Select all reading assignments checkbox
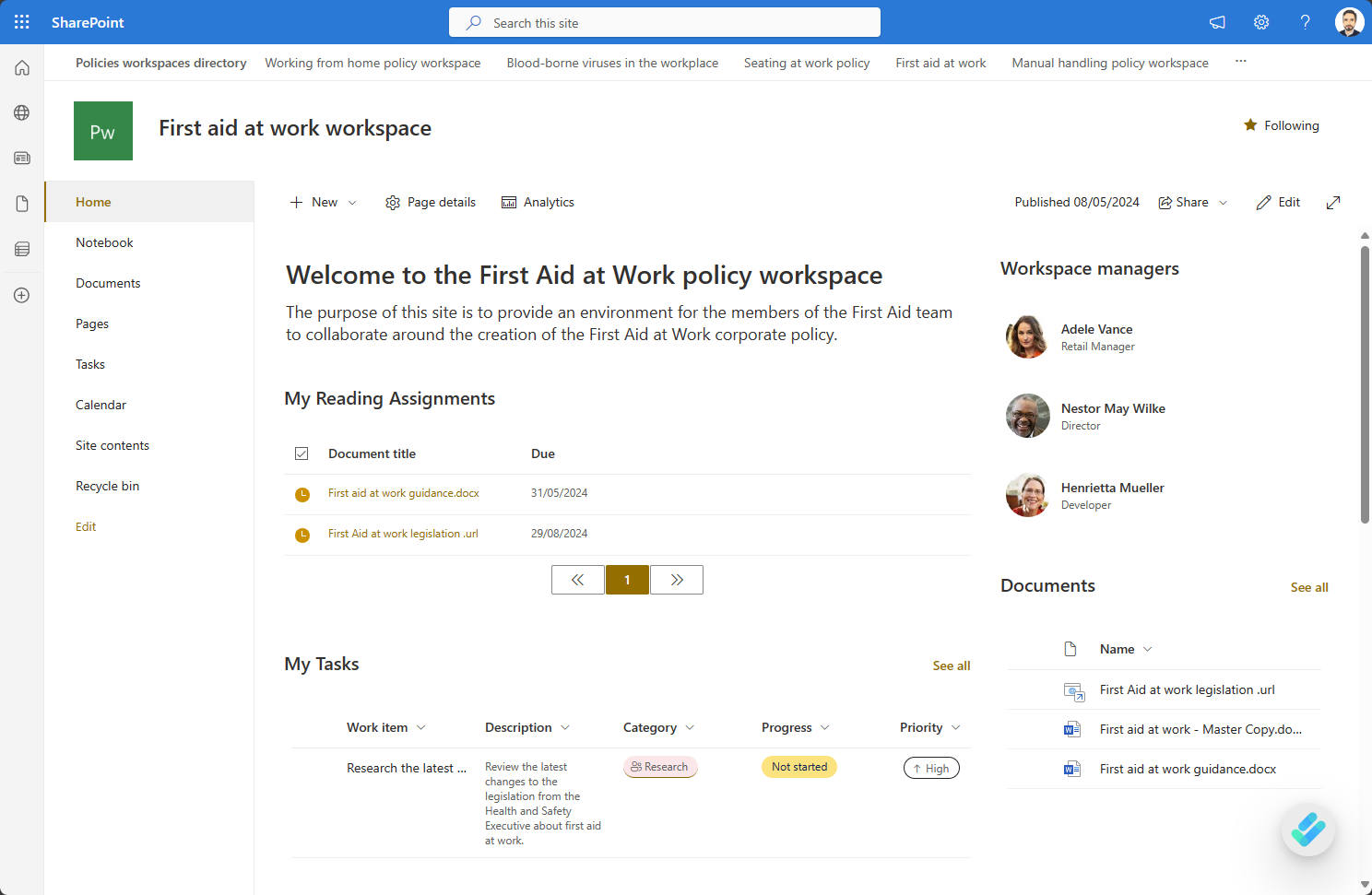Viewport: 1372px width, 895px height. point(302,453)
